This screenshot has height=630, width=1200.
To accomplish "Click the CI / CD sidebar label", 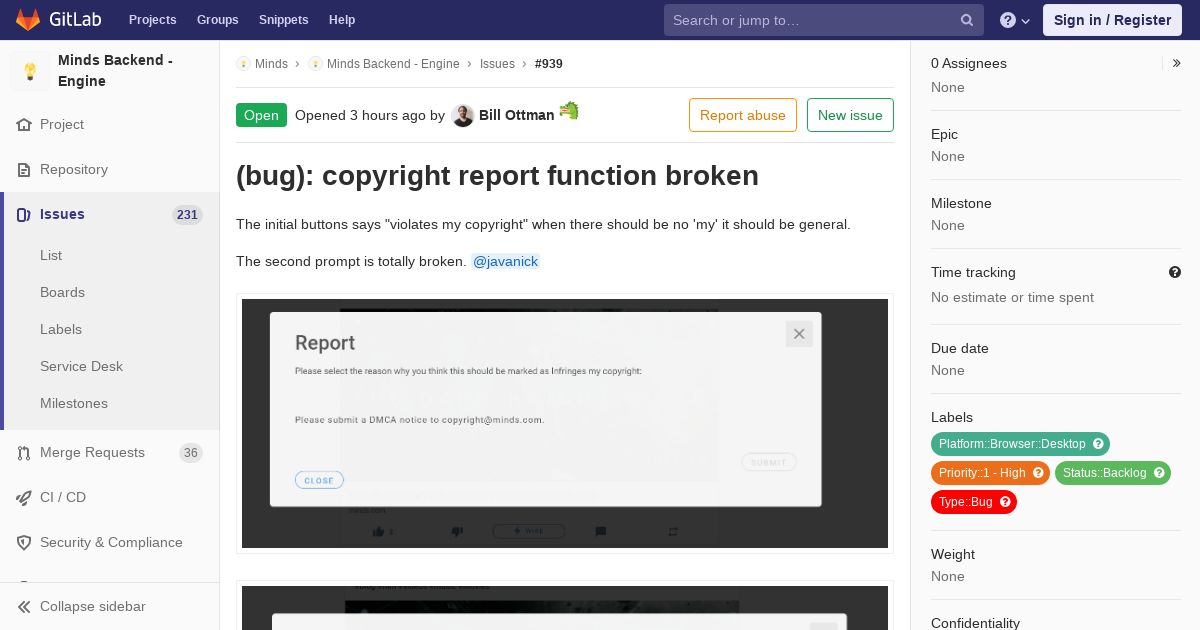I will [63, 498].
